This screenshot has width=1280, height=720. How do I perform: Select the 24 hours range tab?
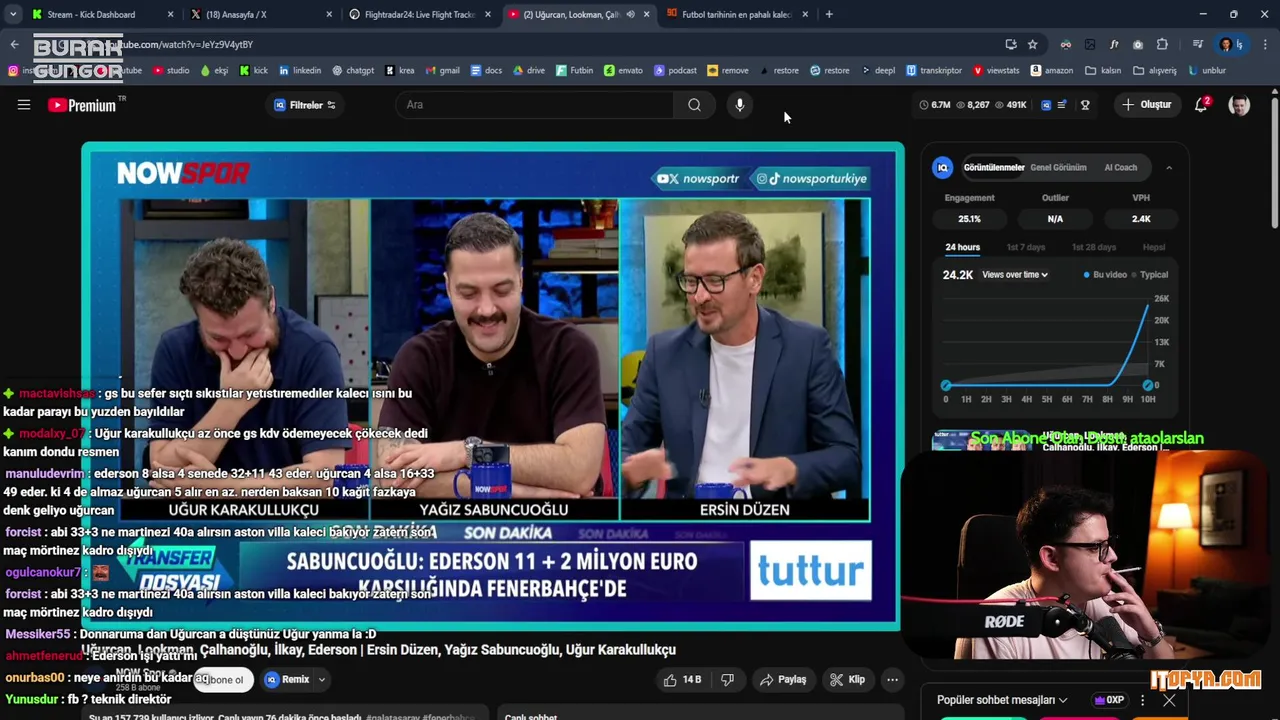click(x=962, y=247)
